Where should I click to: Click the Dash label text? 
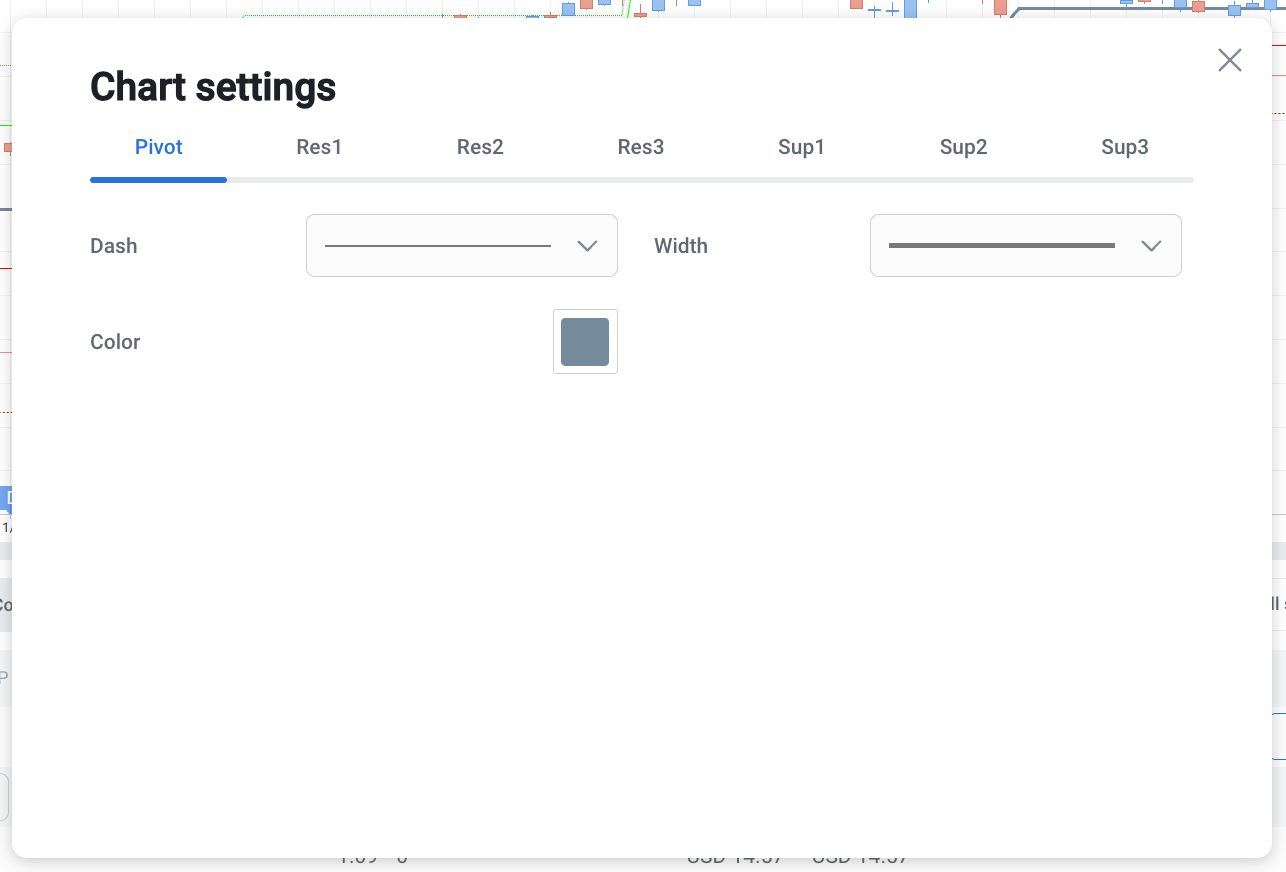113,246
